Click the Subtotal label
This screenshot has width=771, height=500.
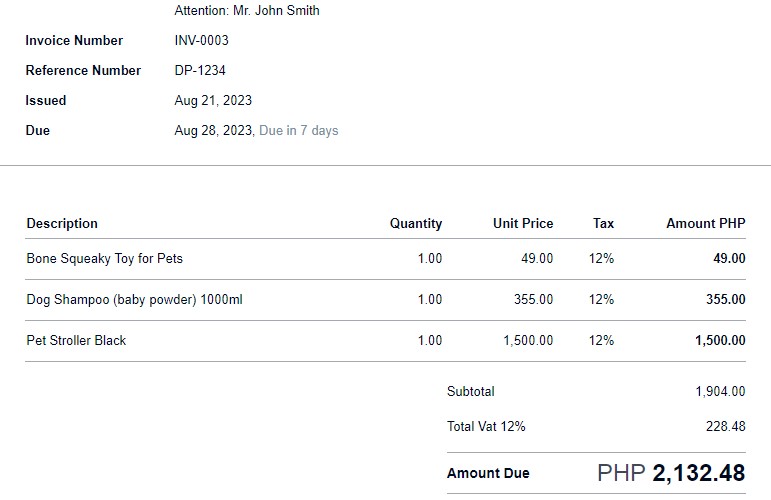point(470,392)
